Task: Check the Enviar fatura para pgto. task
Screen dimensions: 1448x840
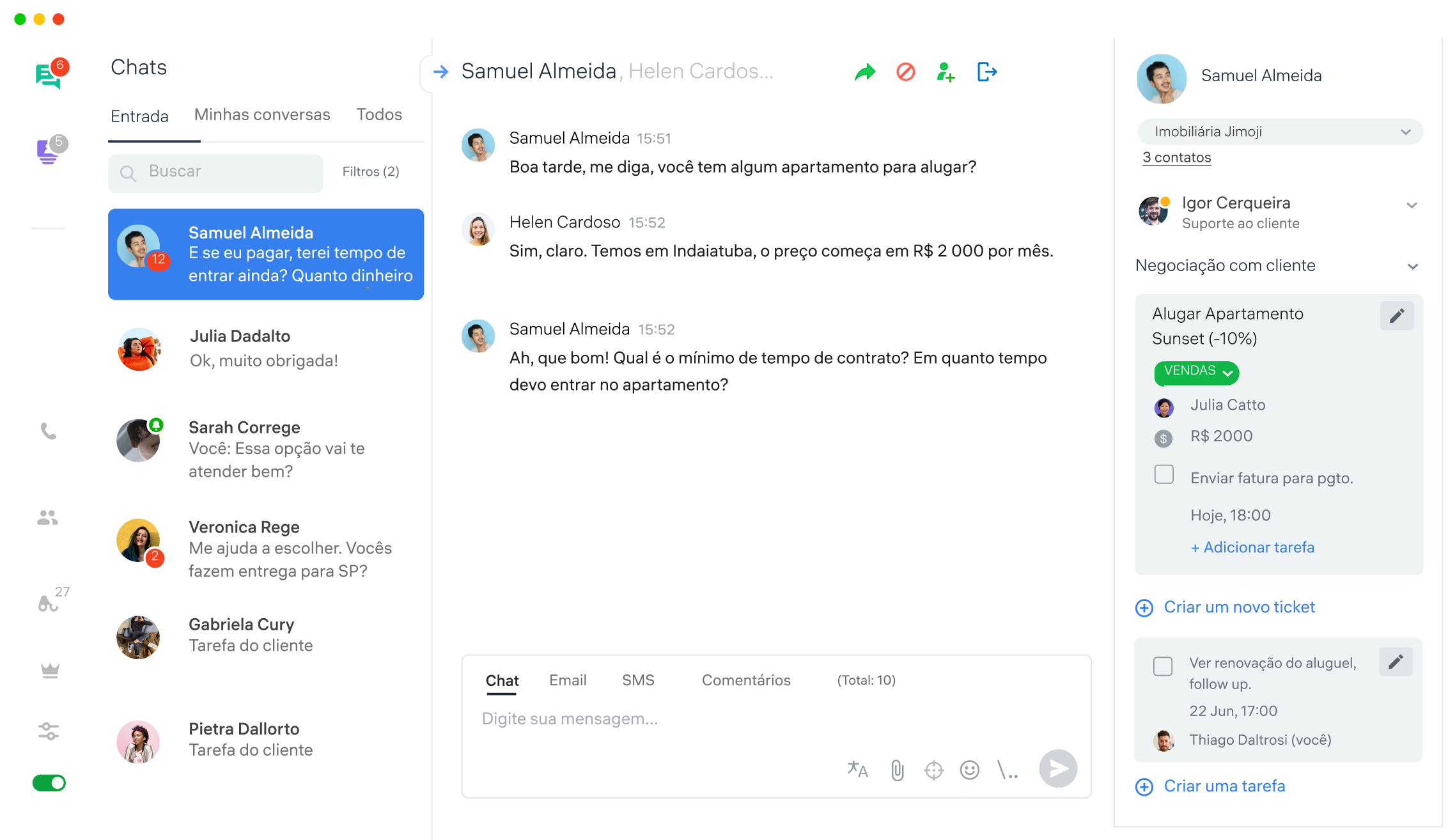Action: (x=1164, y=474)
